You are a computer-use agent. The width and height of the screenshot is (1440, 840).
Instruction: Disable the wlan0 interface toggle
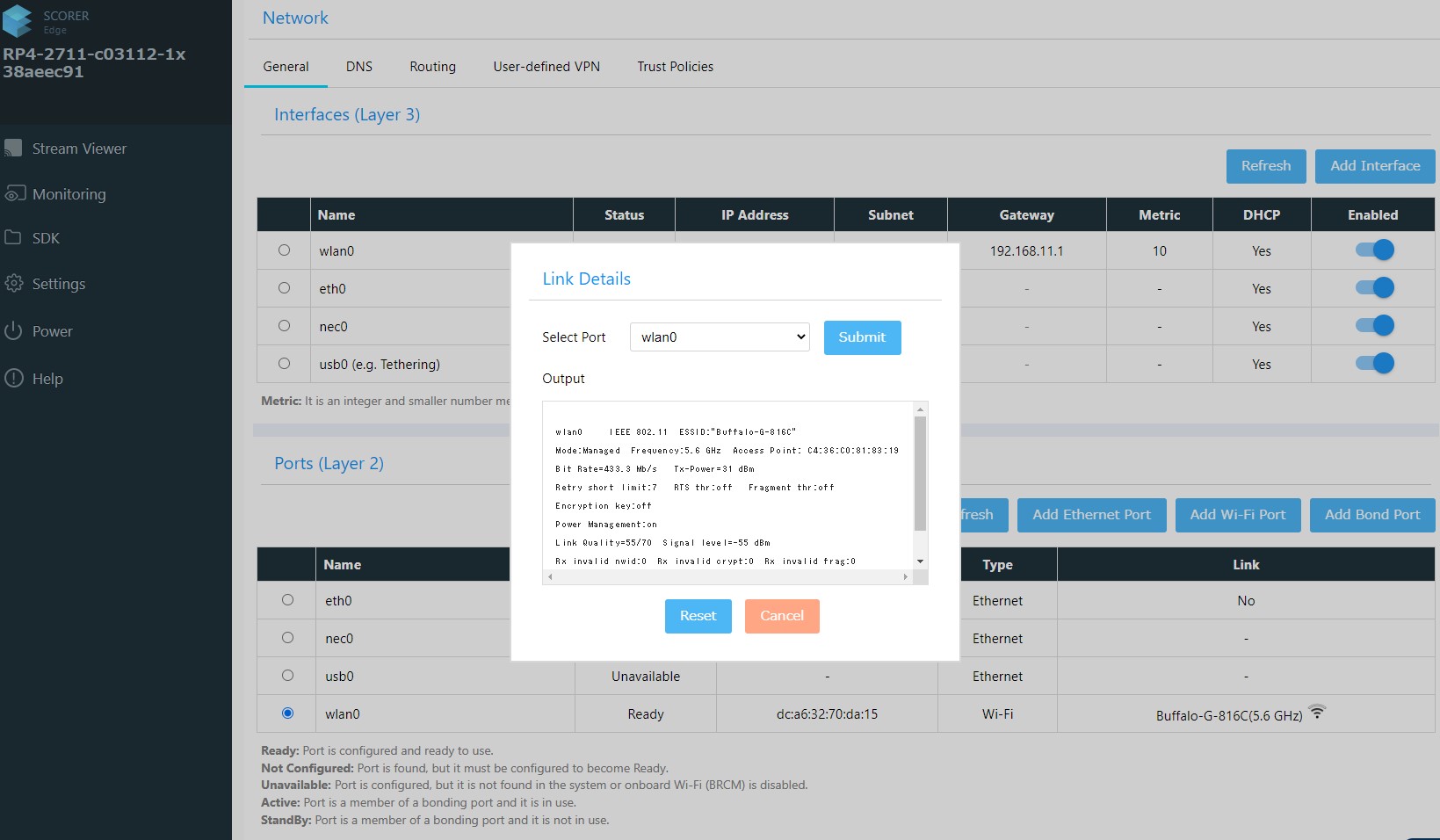1374,250
